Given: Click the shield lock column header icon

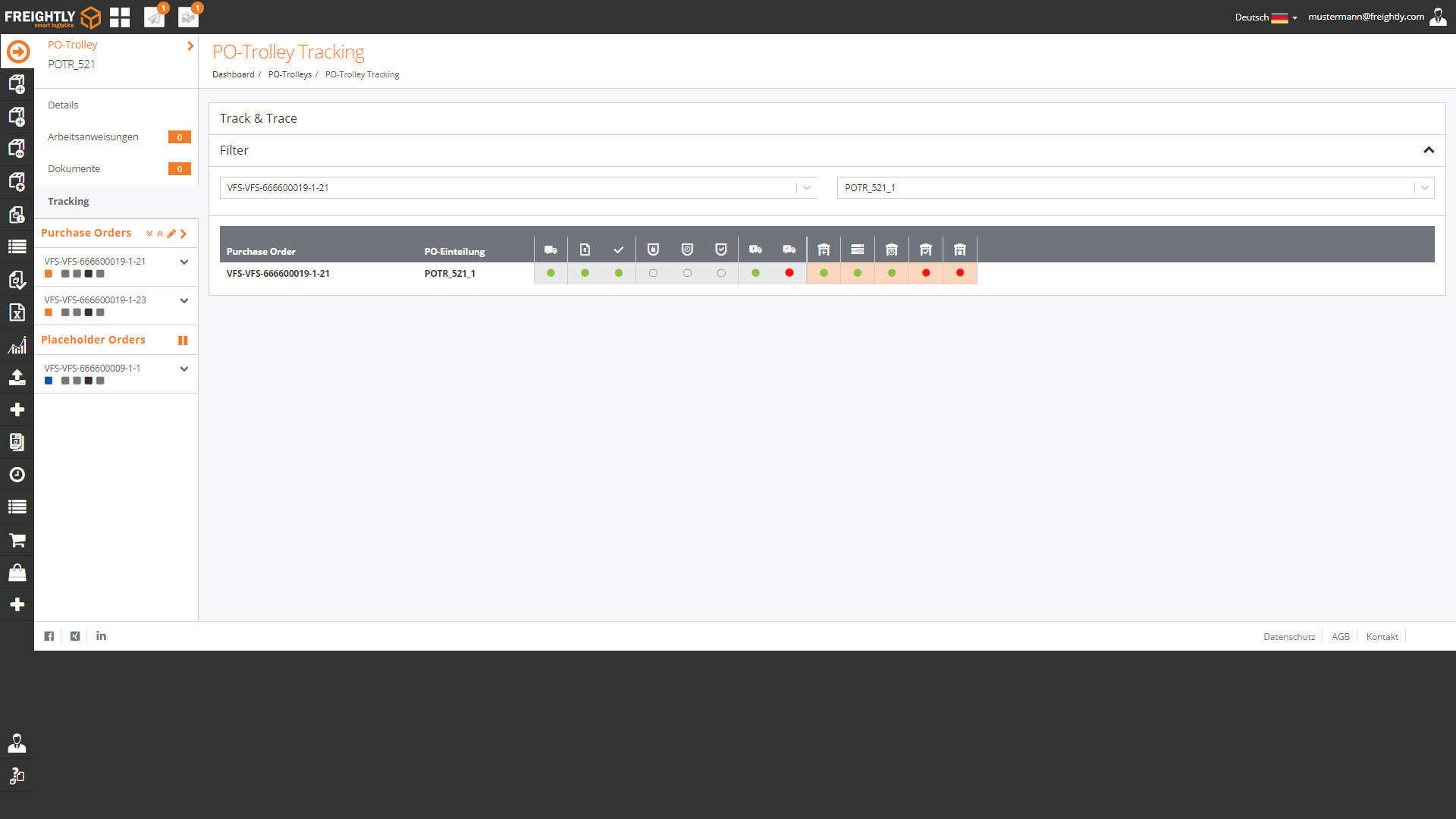Looking at the screenshot, I should [653, 249].
